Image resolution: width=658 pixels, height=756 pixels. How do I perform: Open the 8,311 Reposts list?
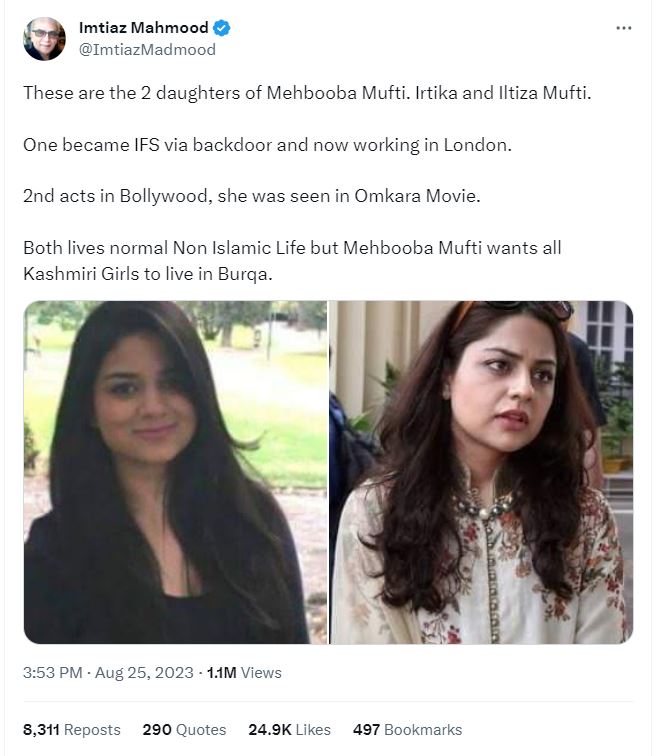pos(72,730)
